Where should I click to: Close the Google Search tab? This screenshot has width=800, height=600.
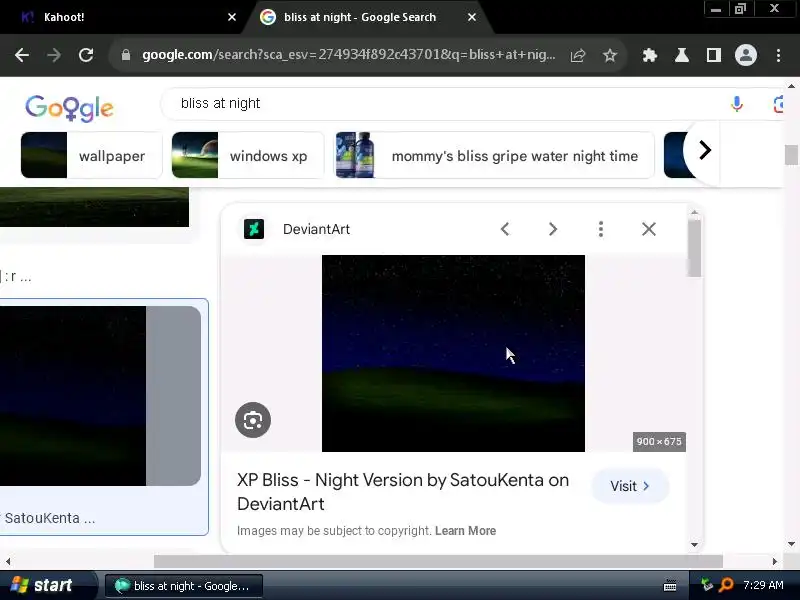pos(472,17)
